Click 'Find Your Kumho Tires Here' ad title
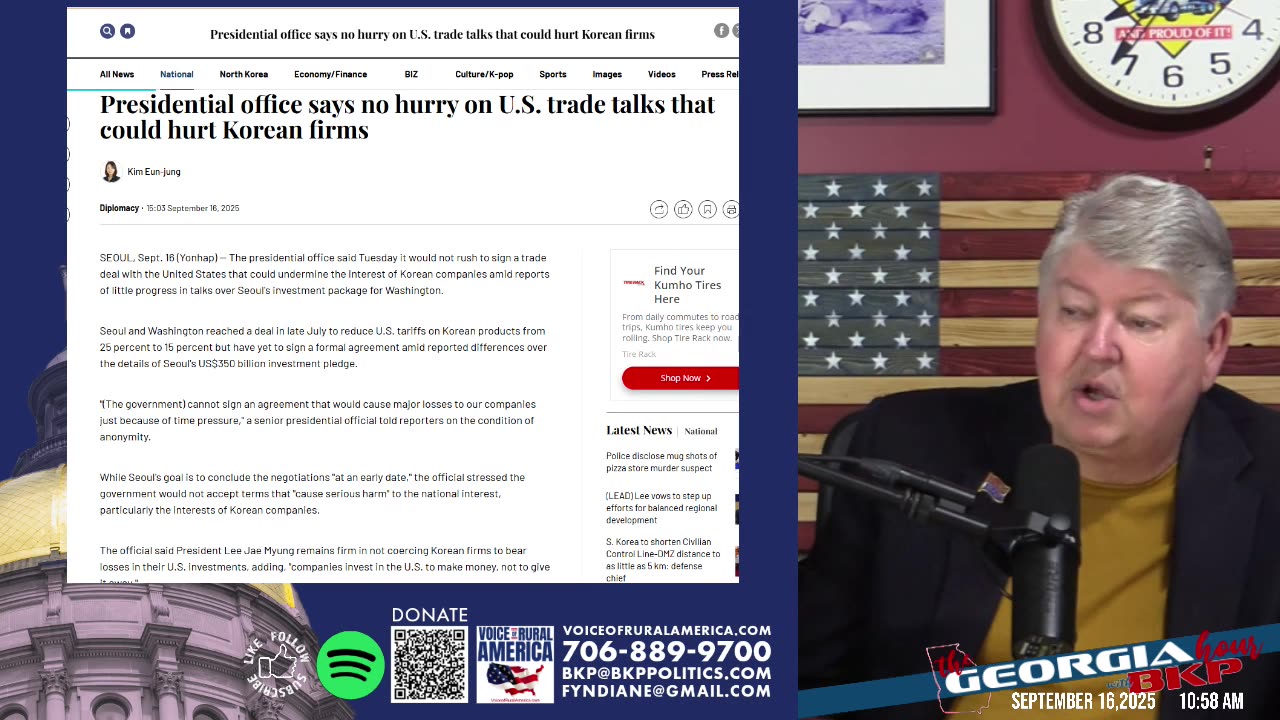This screenshot has width=1280, height=720. [x=687, y=285]
